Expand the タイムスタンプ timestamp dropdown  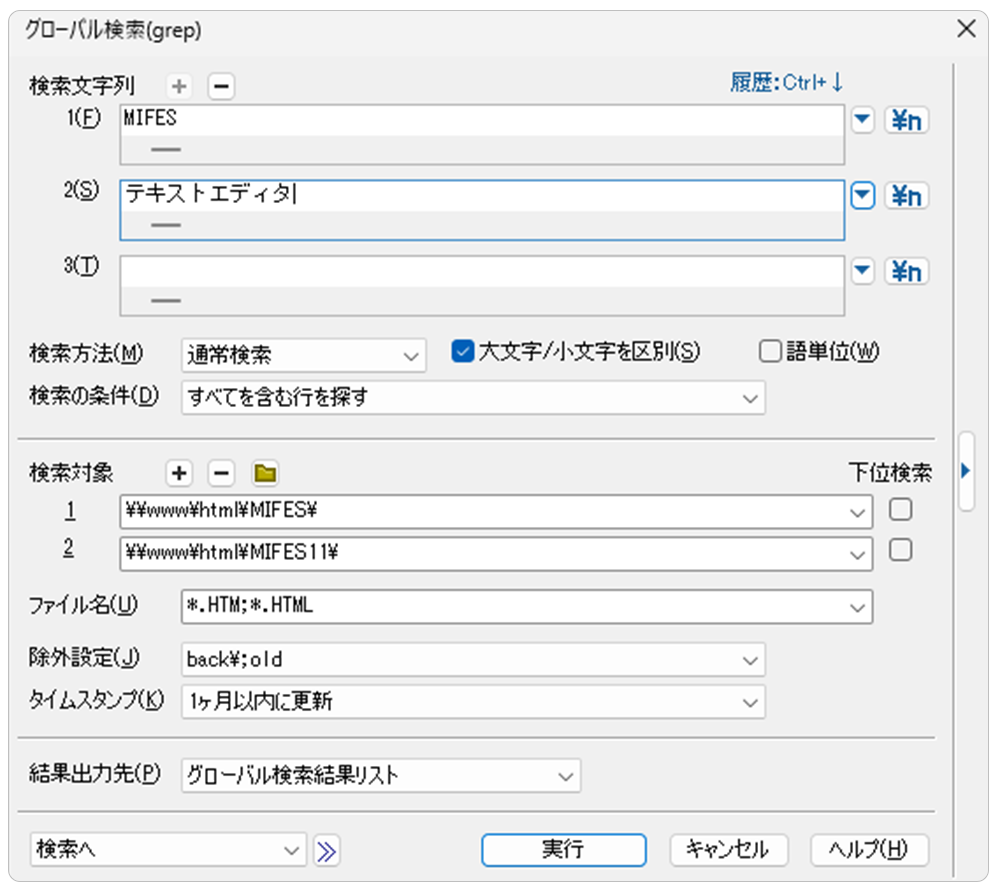473,702
